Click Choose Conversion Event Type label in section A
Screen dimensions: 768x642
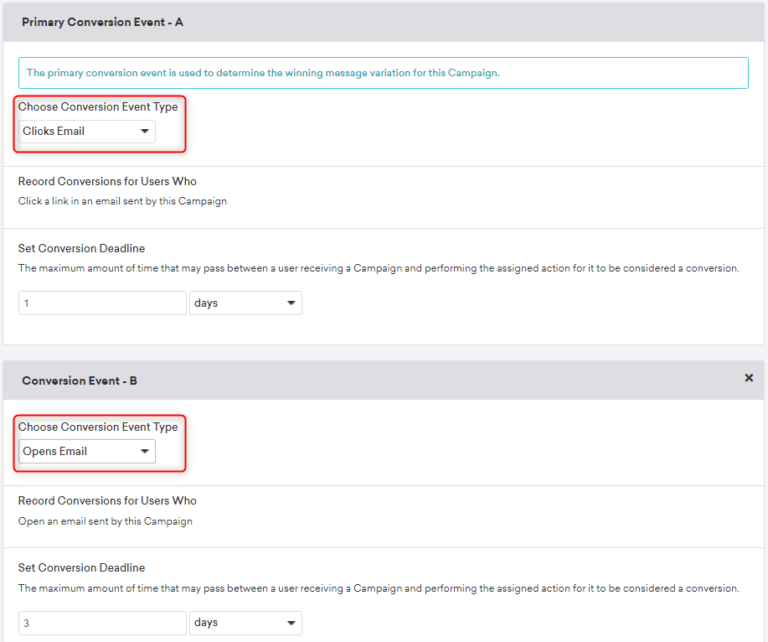[x=98, y=107]
